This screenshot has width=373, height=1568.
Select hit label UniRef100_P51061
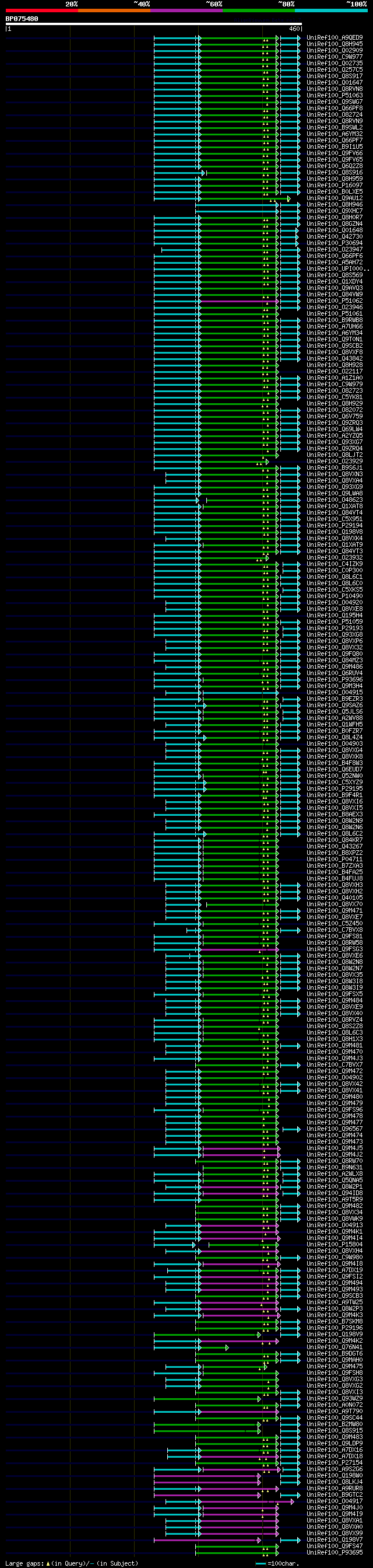pos(335,314)
